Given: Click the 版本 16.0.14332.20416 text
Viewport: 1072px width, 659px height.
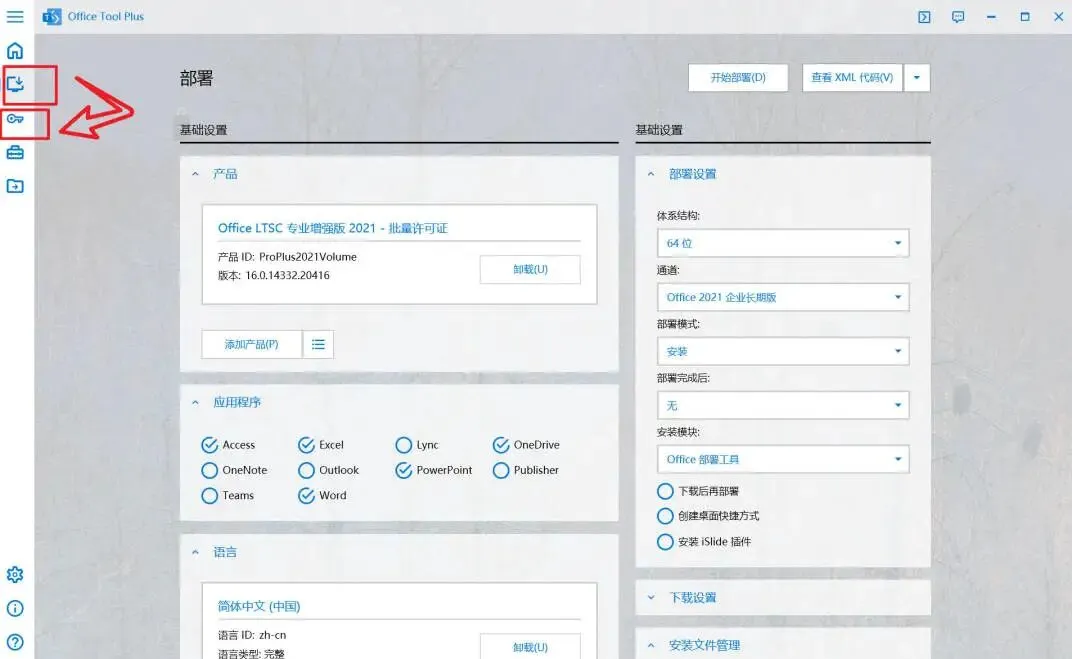Looking at the screenshot, I should [273, 275].
